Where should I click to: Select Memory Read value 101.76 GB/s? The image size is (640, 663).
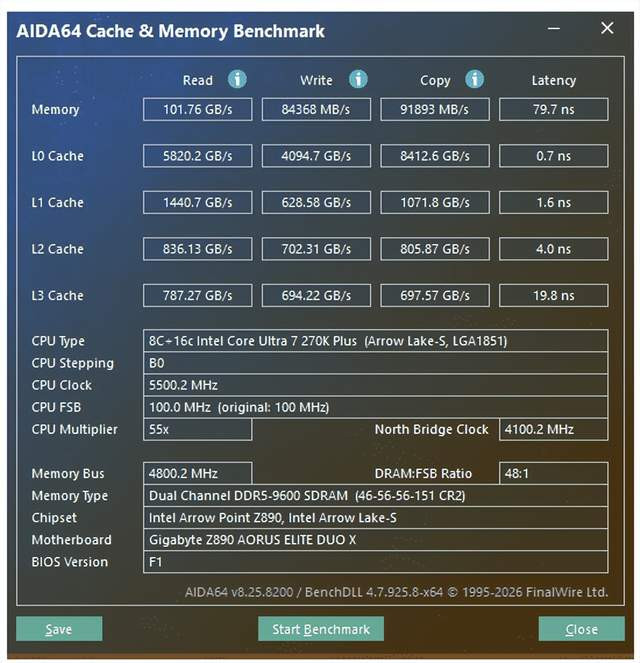pos(197,110)
